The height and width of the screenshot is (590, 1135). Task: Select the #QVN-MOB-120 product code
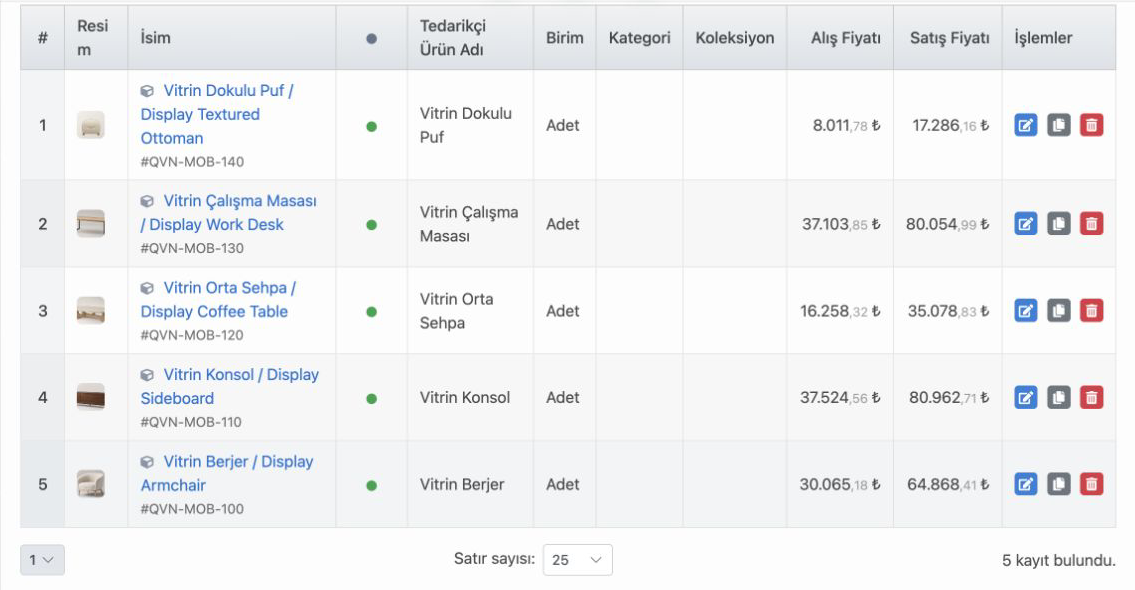click(192, 334)
